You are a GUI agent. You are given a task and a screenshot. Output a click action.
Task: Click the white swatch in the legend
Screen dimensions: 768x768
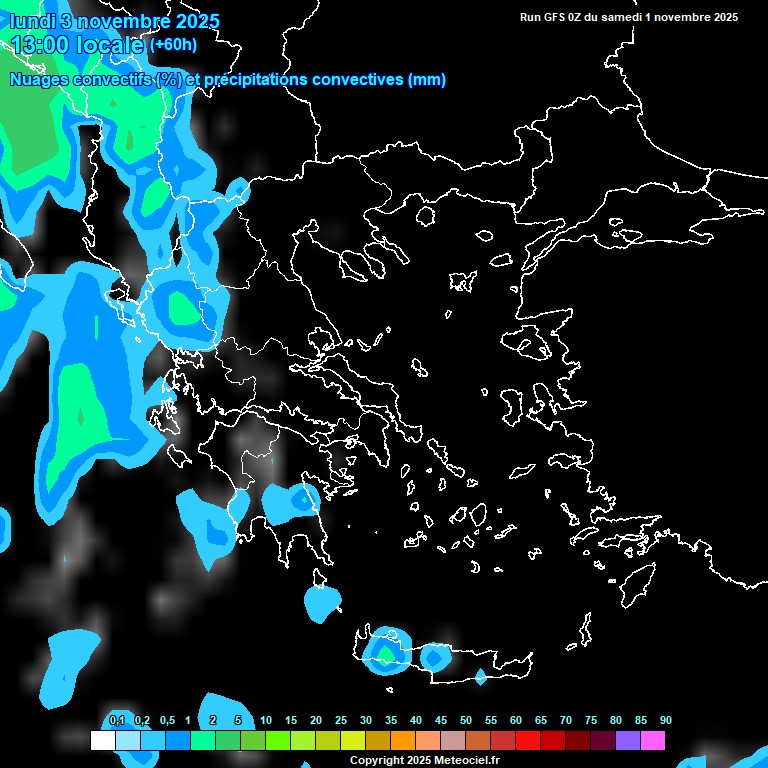click(102, 741)
